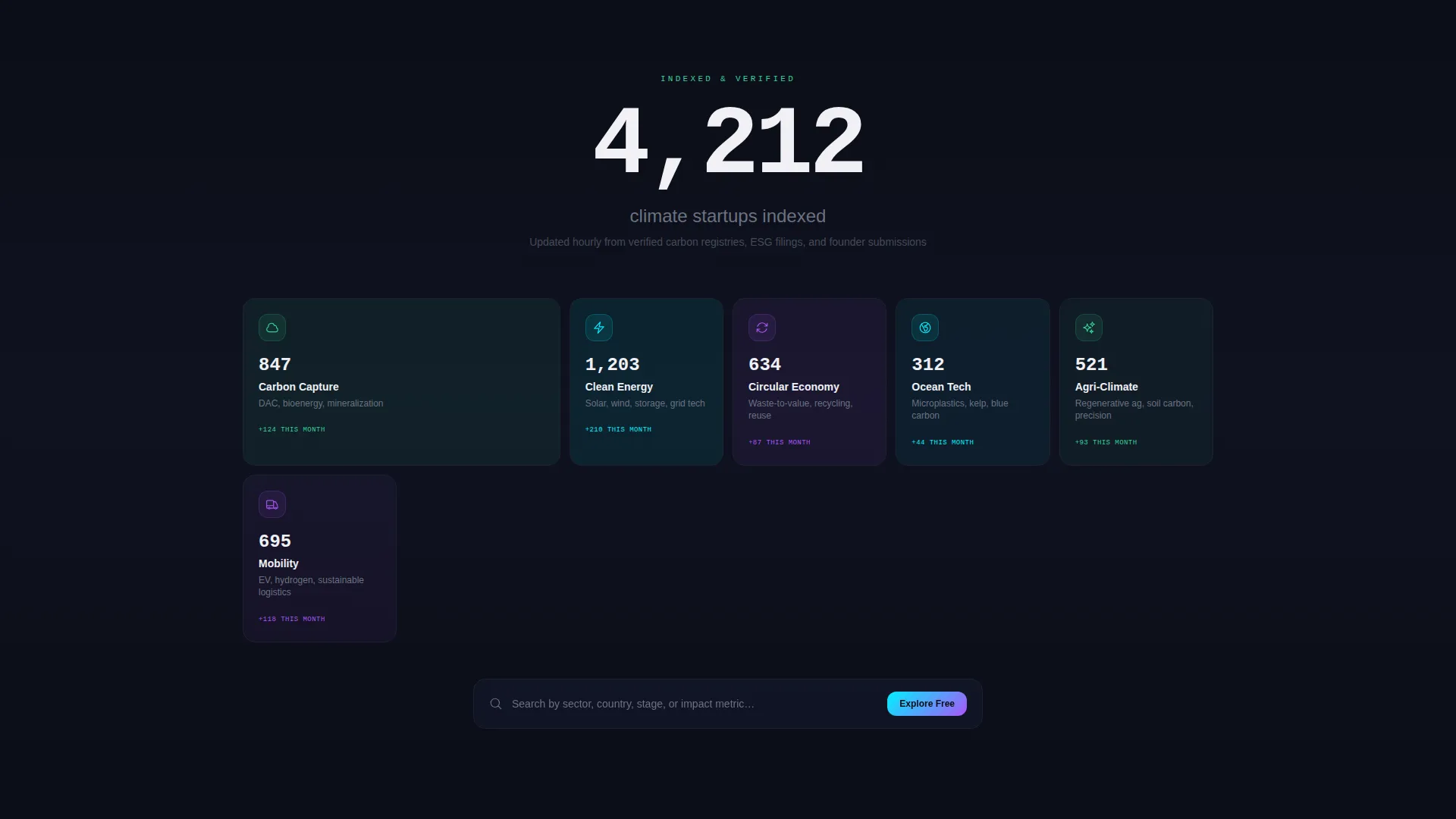The height and width of the screenshot is (819, 1456).
Task: Open the Ocean Tech category title
Action: coord(941,387)
